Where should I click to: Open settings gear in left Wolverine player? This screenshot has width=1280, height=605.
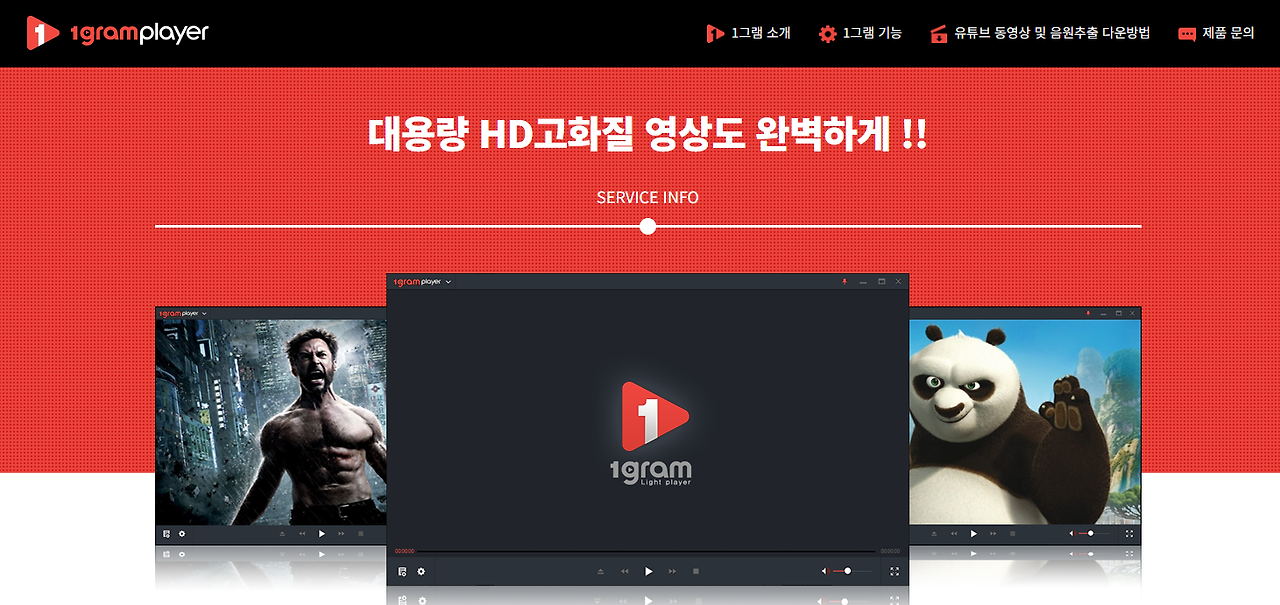(182, 534)
